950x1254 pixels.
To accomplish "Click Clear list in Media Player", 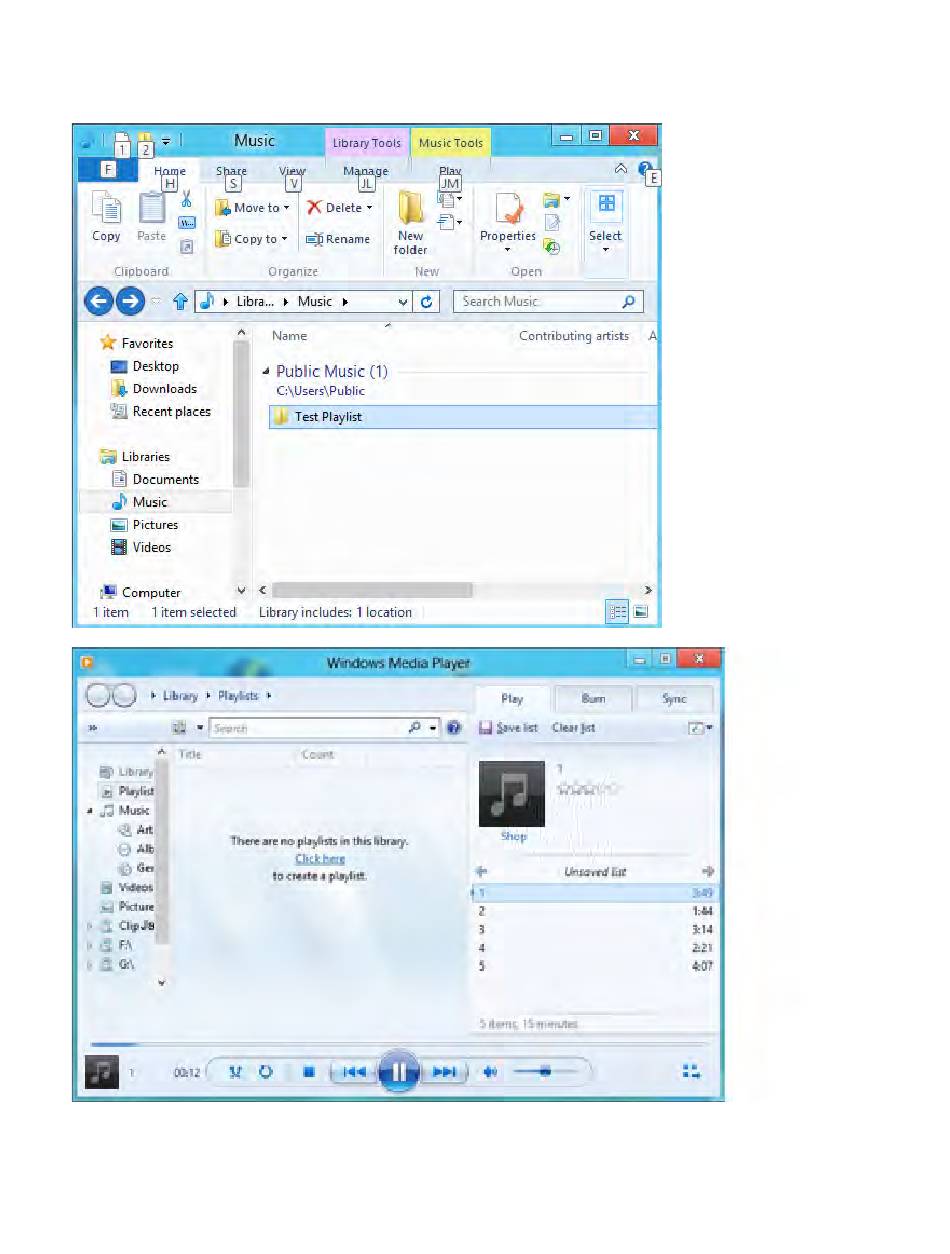I will point(573,728).
